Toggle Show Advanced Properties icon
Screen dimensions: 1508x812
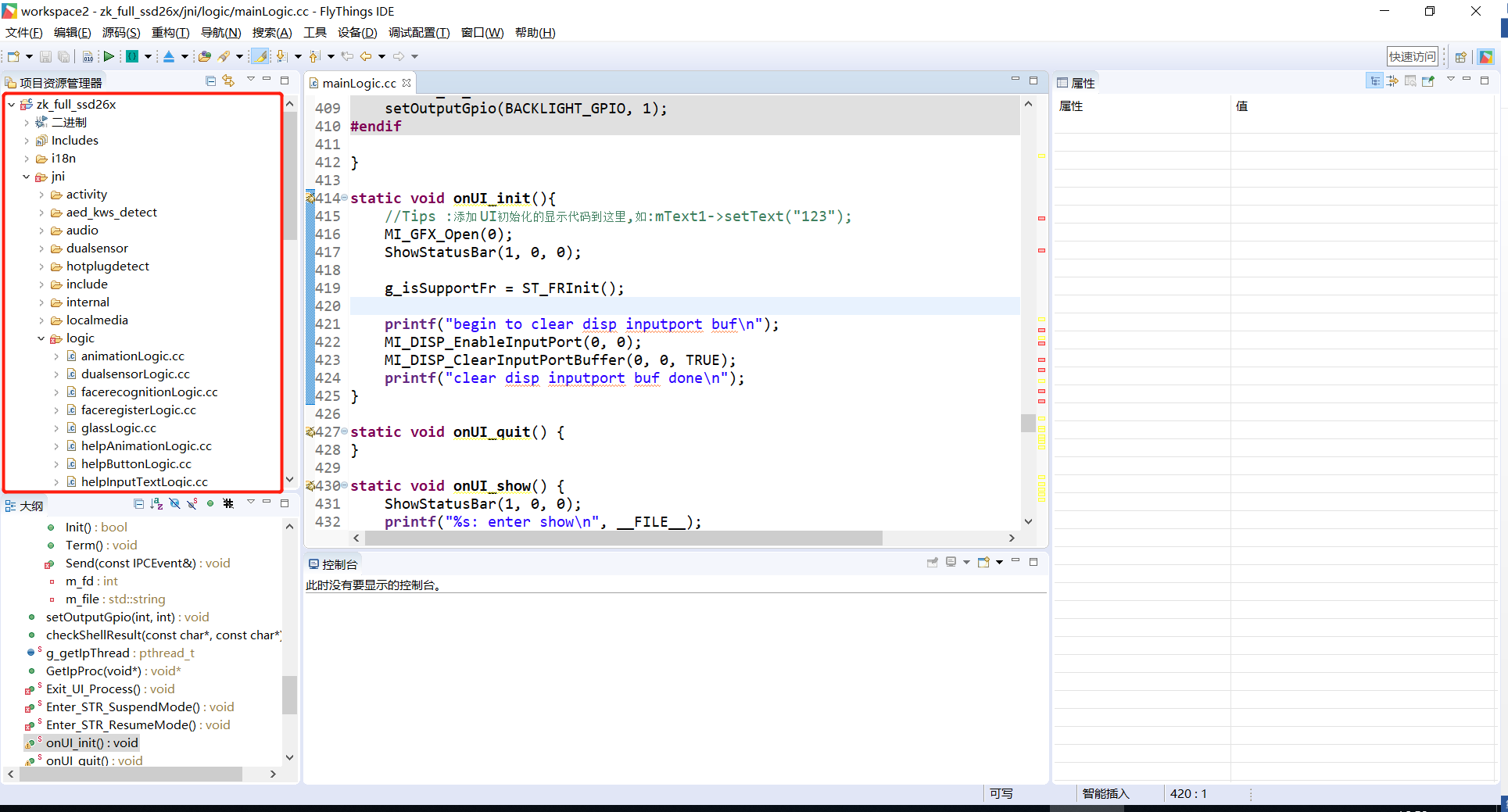click(1392, 81)
